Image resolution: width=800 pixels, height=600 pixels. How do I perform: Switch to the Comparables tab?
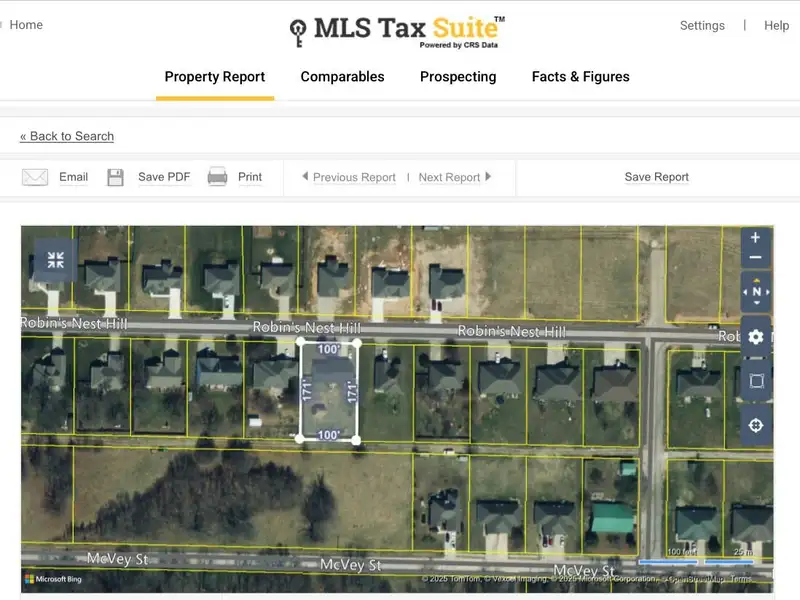pyautogui.click(x=342, y=77)
